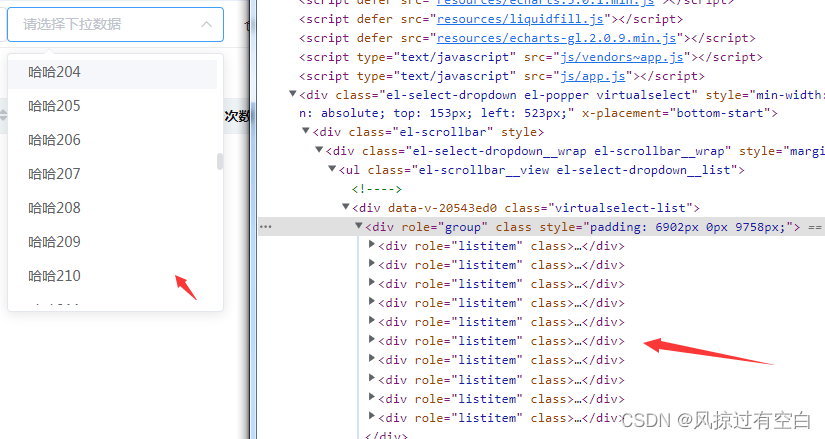This screenshot has height=439, width=825.
Task: Click the 请选择下拉数据 select input
Action: (x=115, y=24)
